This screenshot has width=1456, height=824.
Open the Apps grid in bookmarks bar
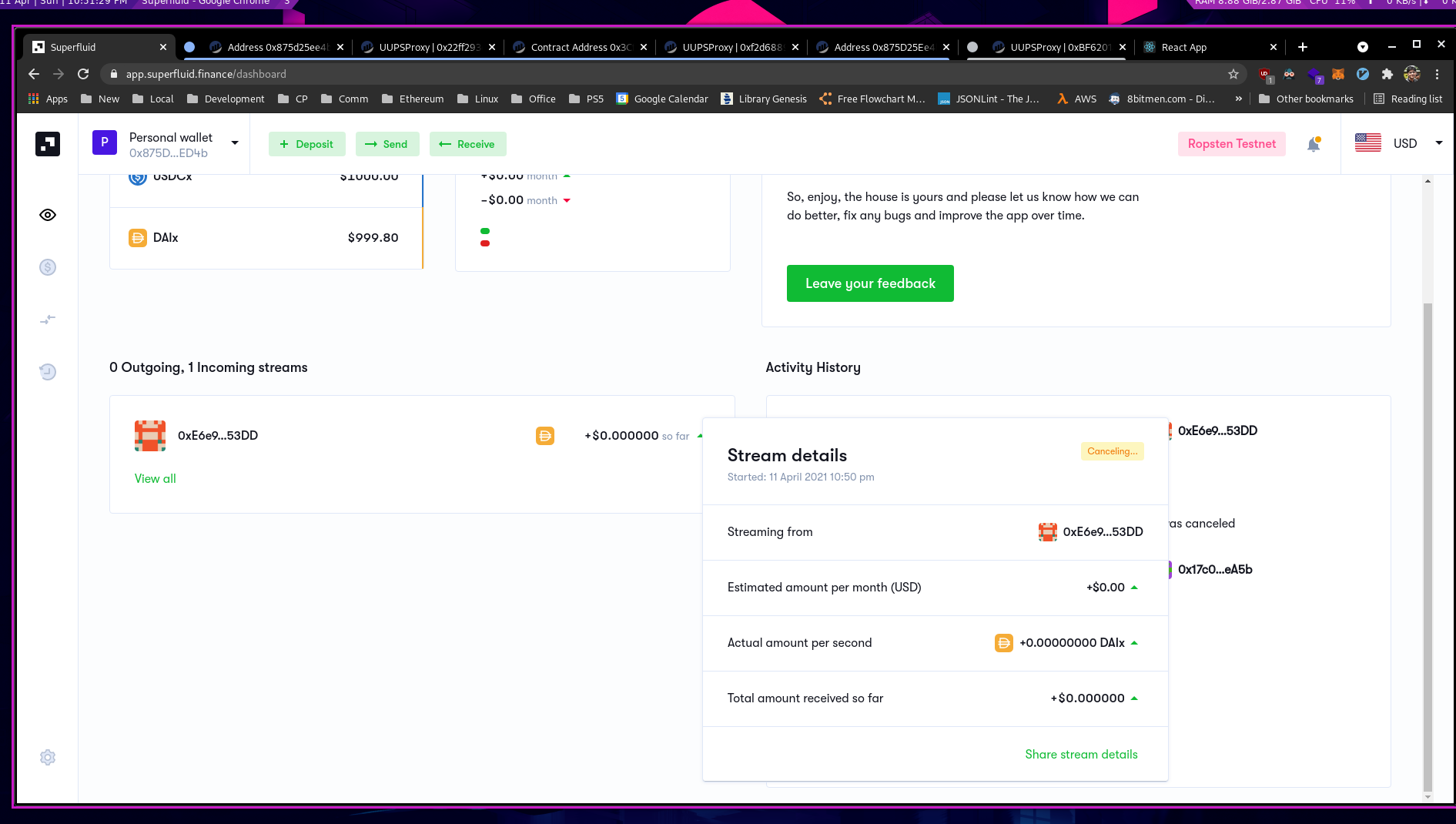pyautogui.click(x=48, y=99)
